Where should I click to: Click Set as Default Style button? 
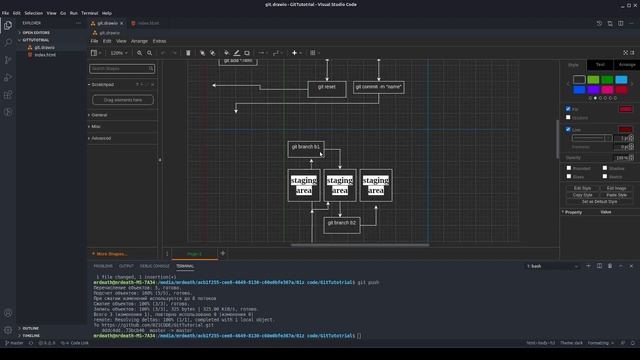(600, 202)
